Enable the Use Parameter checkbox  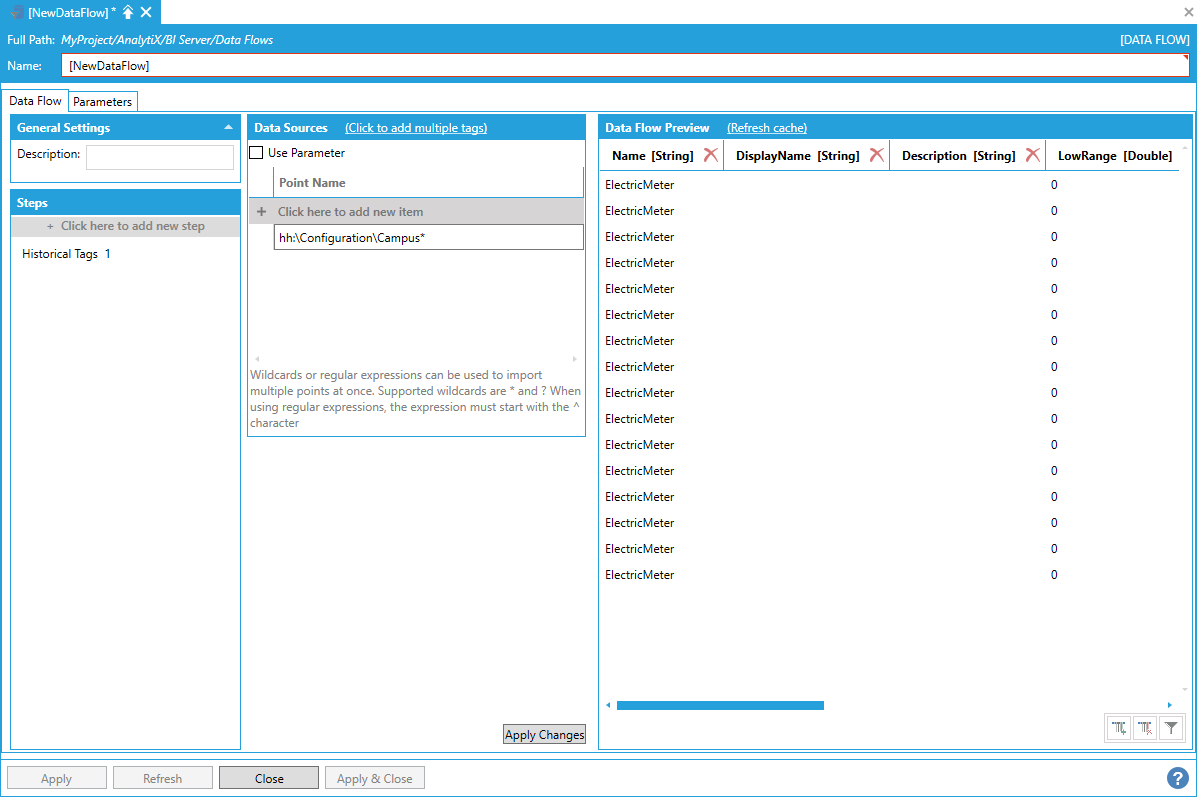tap(257, 153)
